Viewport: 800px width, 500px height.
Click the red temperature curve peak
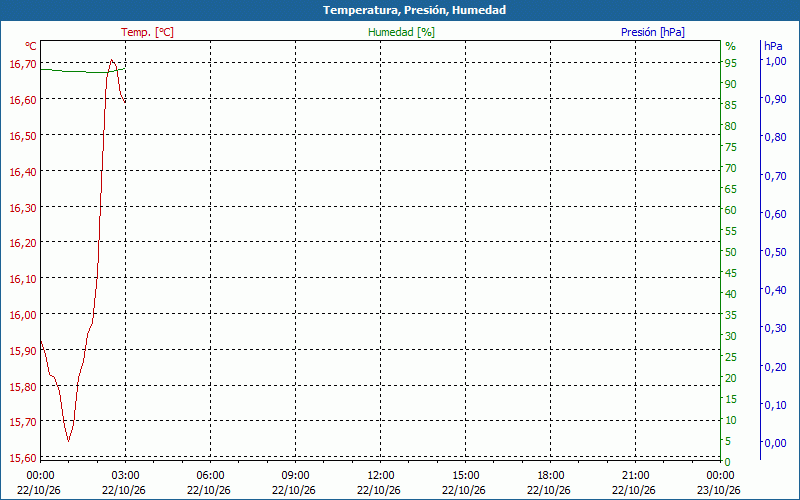pos(111,60)
